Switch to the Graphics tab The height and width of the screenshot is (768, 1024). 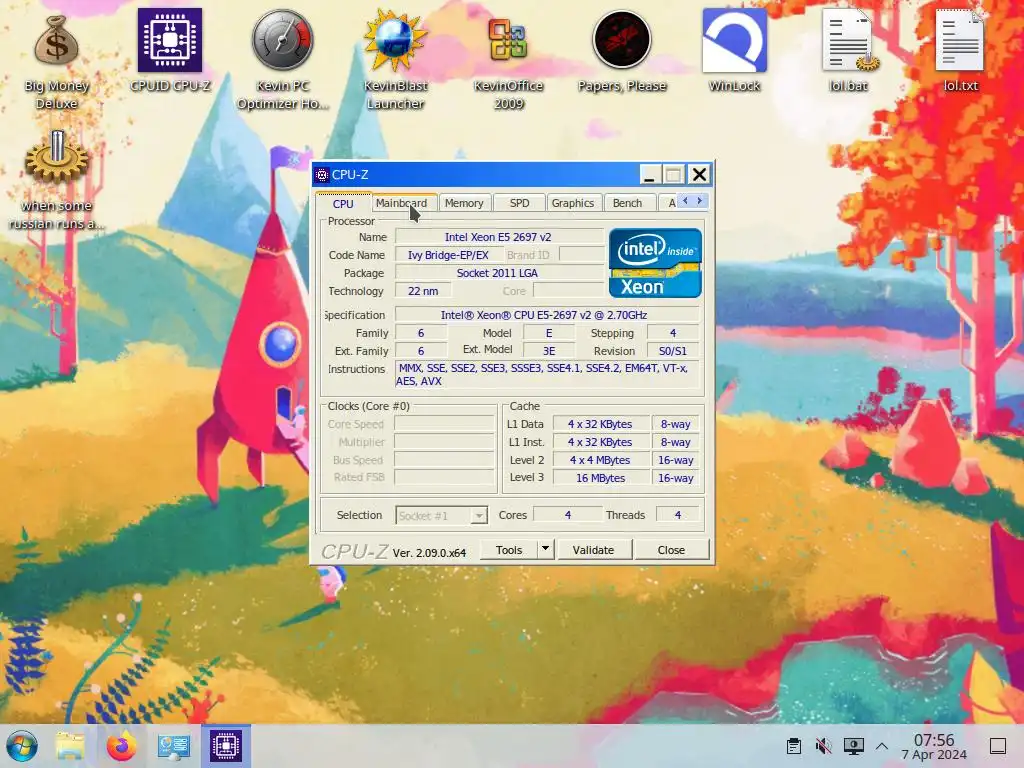(573, 203)
